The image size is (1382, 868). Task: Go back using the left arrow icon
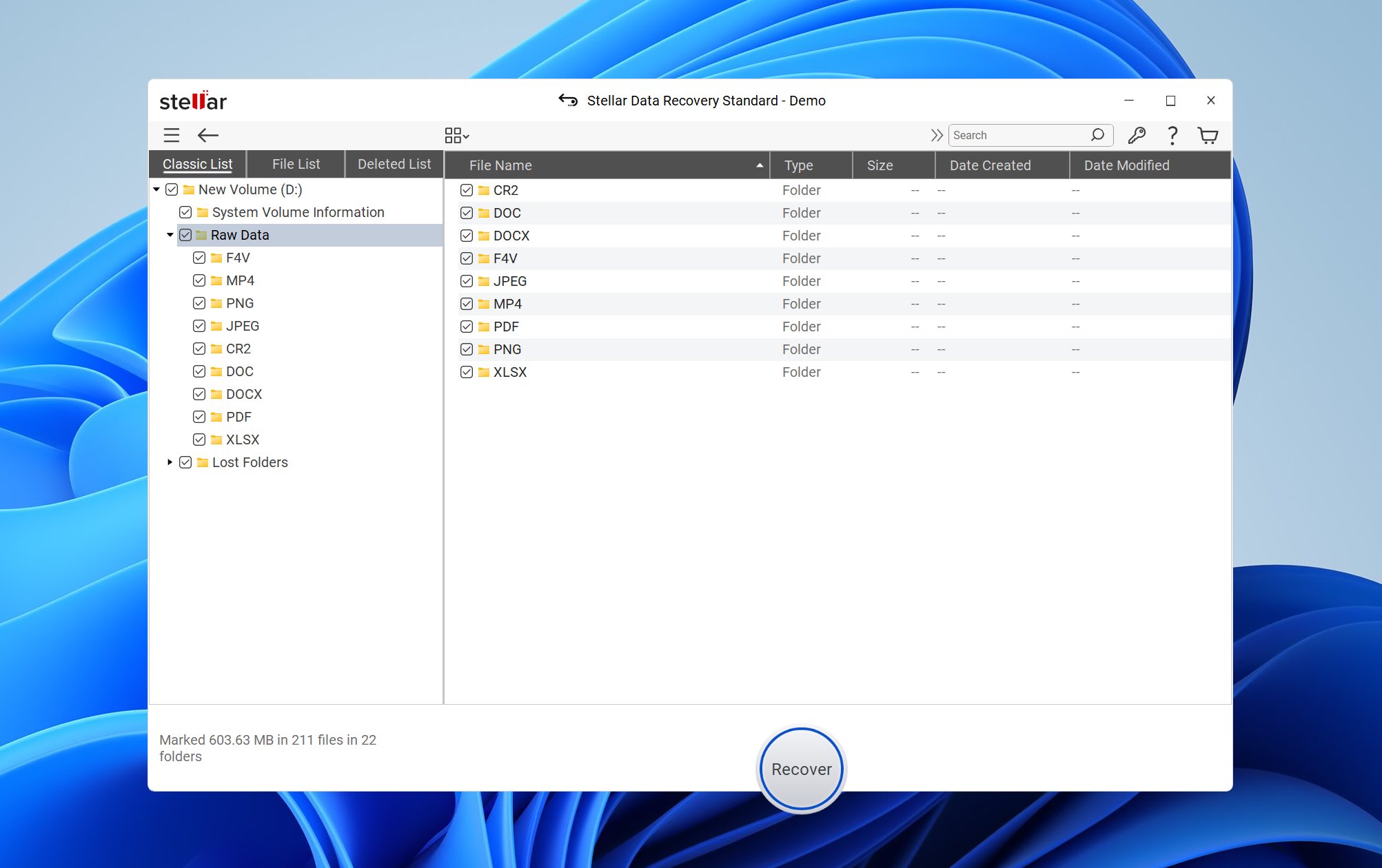[x=207, y=135]
